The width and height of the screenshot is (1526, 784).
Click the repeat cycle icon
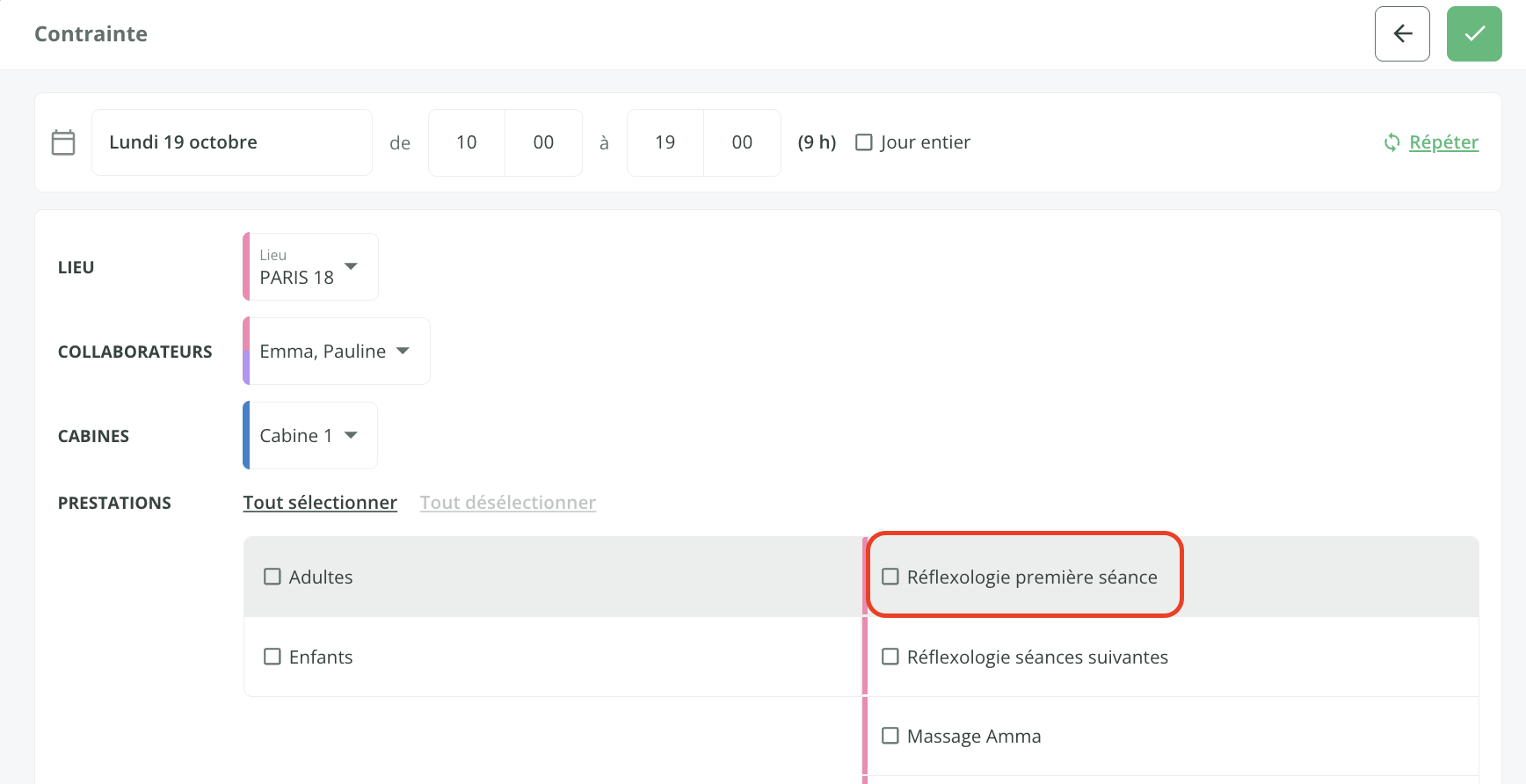pos(1392,142)
